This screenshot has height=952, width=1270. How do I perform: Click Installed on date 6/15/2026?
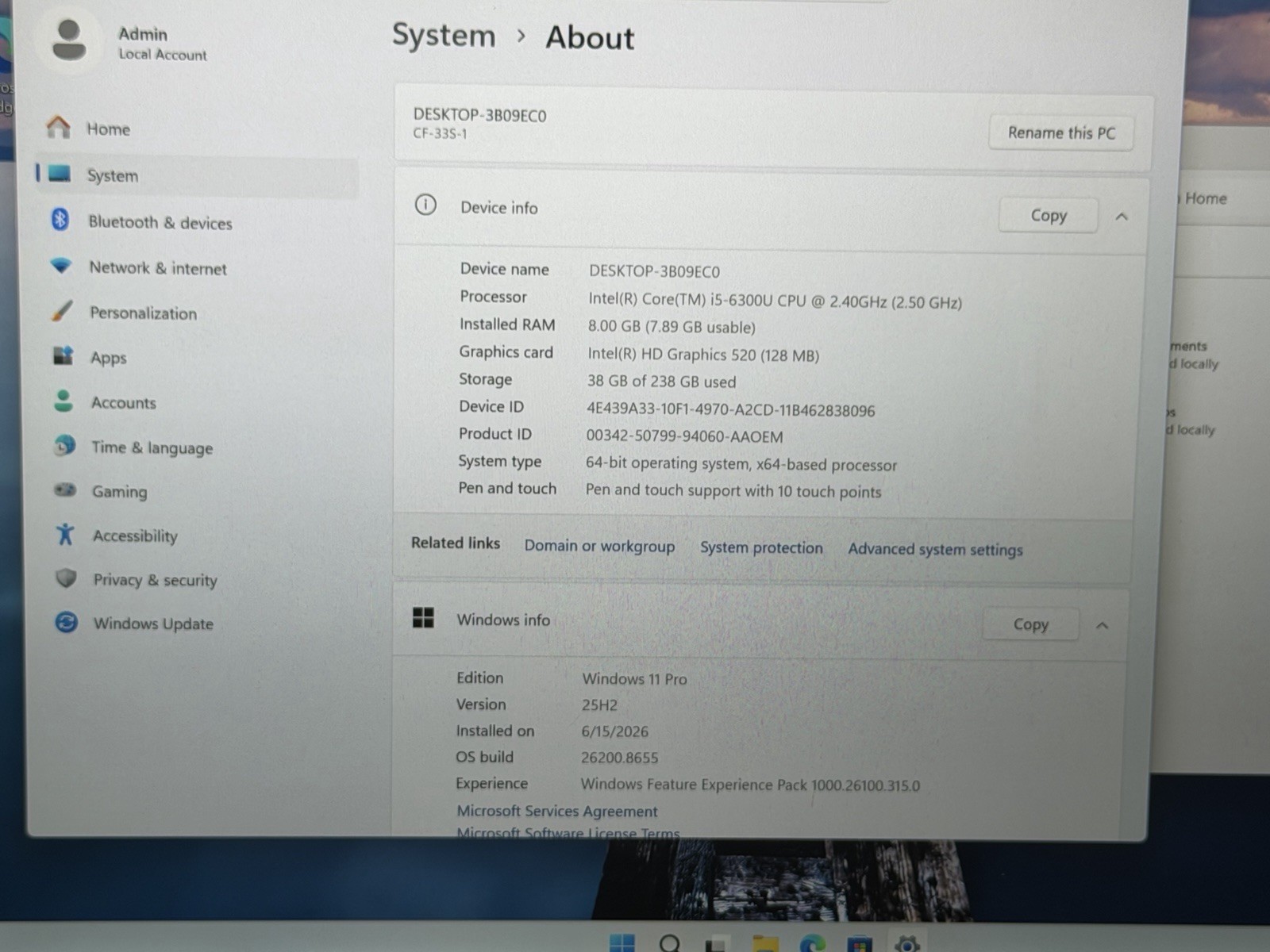tap(614, 731)
